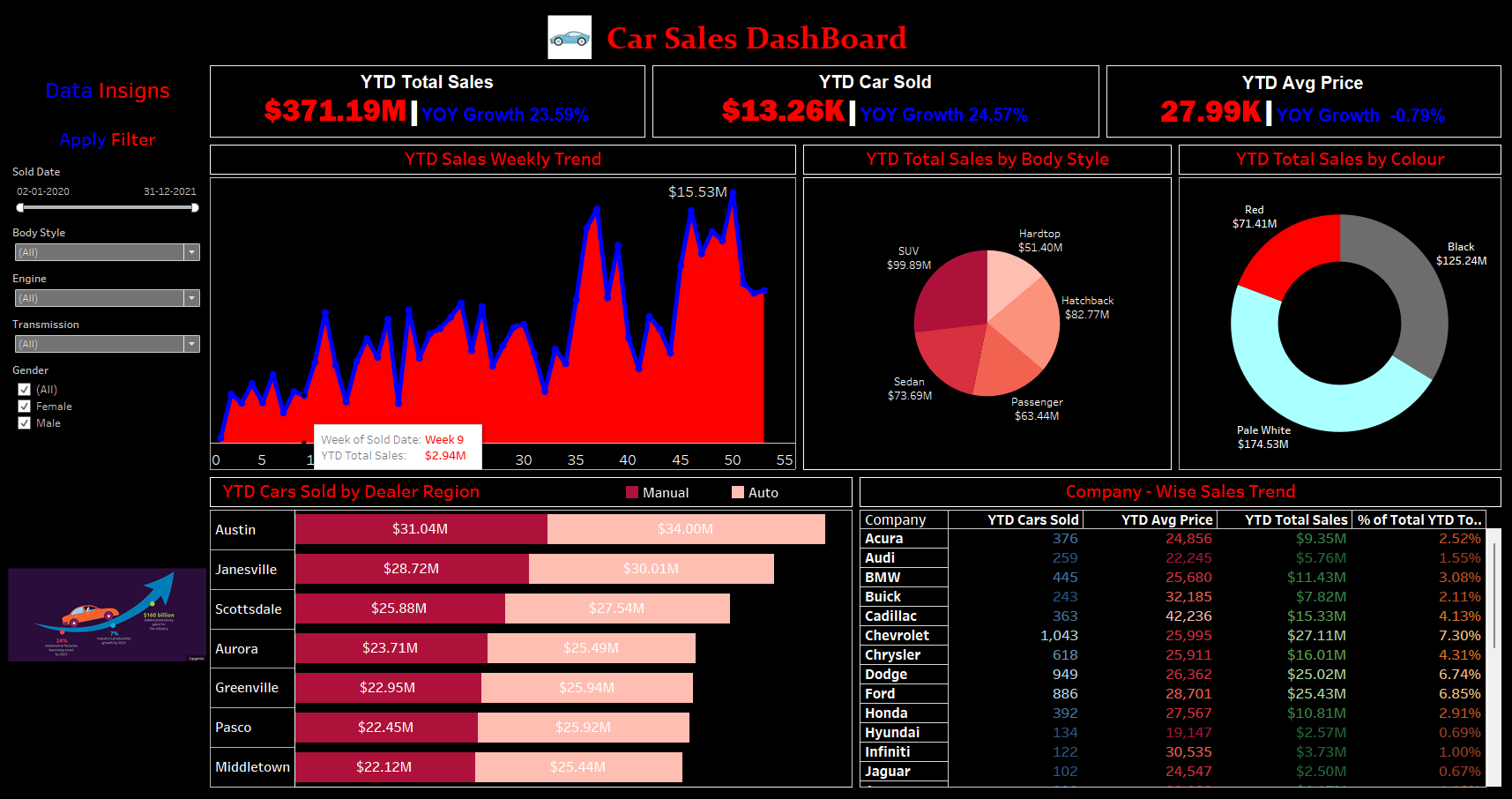Viewport: 1512px width, 799px height.
Task: Click the YTD Cars Sold column header
Action: [x=1032, y=519]
